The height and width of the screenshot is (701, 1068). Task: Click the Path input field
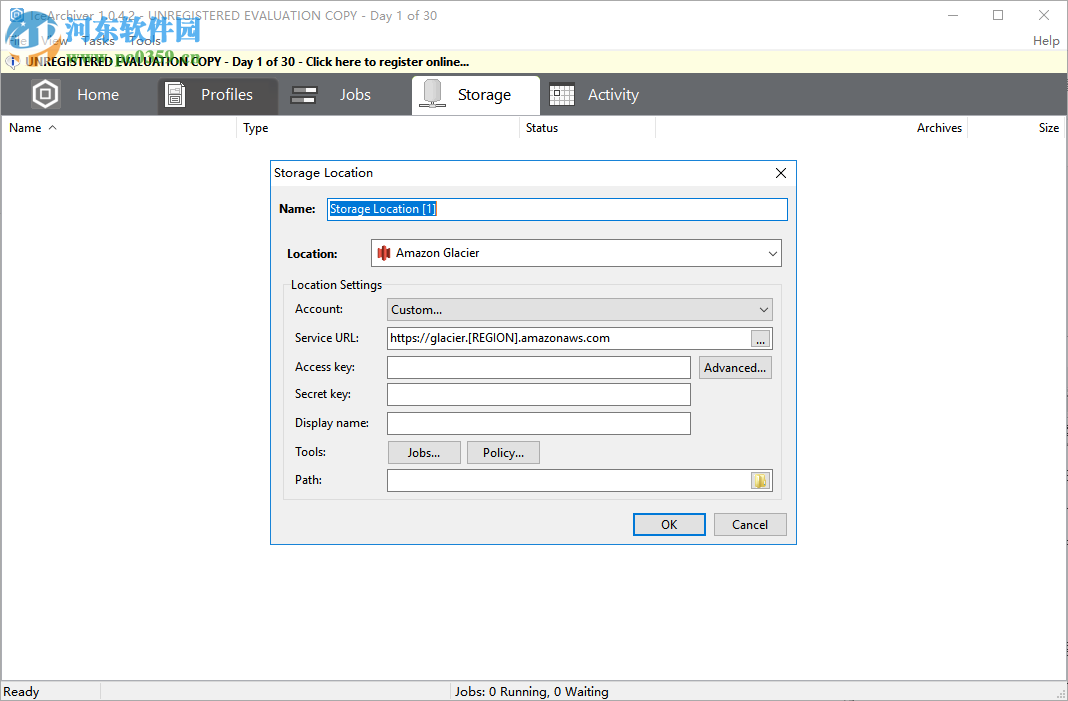(x=569, y=480)
